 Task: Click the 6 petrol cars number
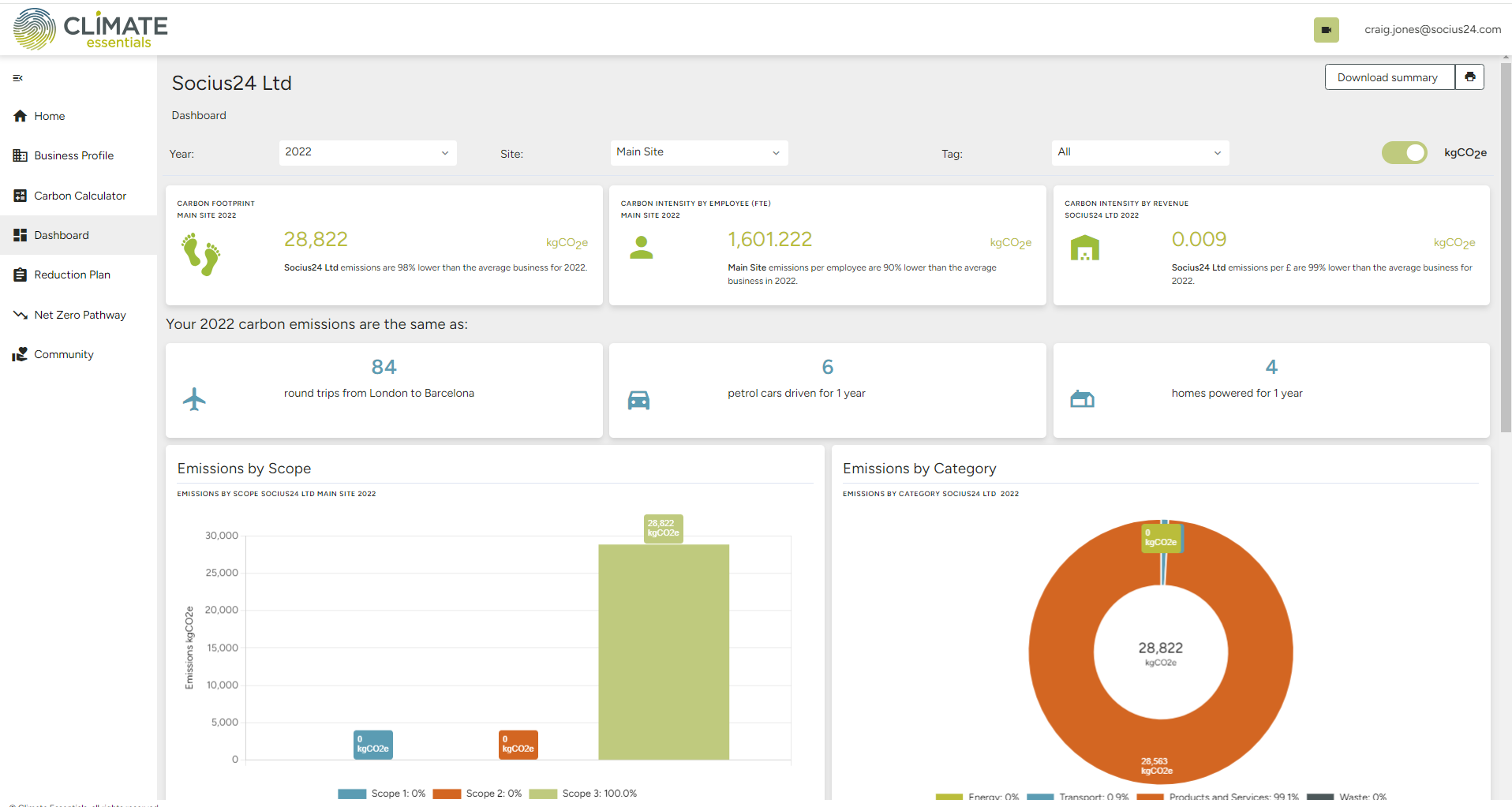pos(828,367)
